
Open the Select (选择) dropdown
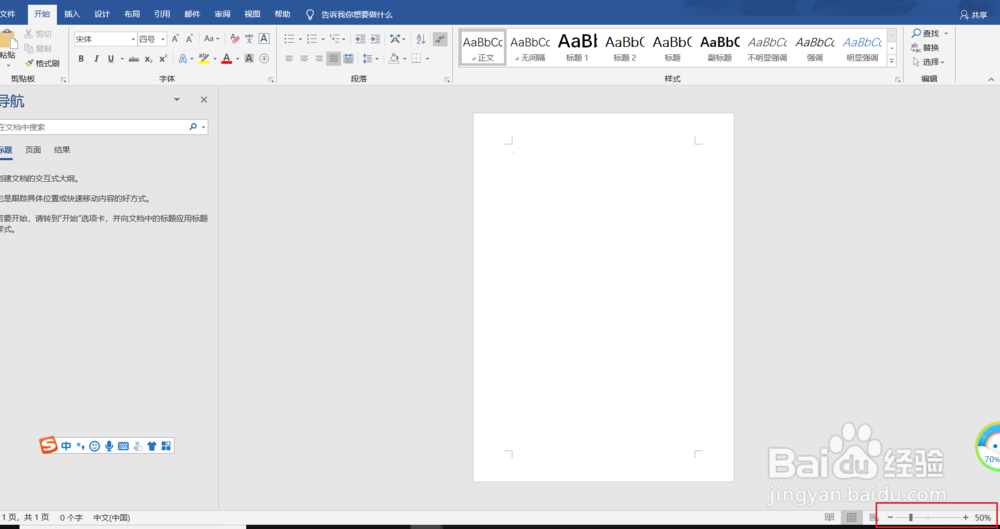[x=929, y=62]
